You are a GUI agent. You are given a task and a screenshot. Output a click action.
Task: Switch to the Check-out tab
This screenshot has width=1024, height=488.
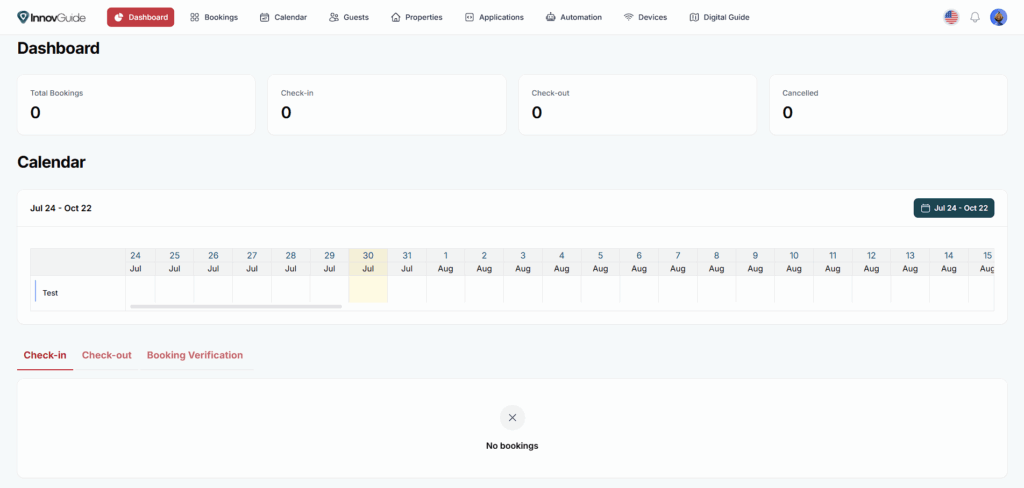107,355
